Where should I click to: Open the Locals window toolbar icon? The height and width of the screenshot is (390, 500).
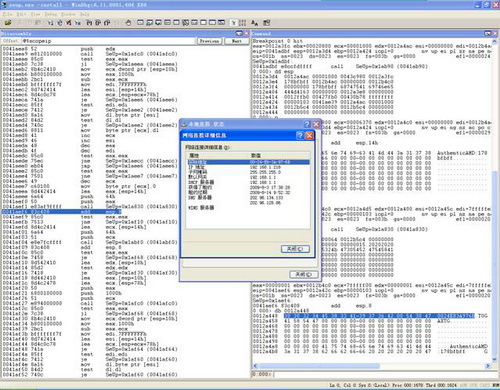[158, 23]
